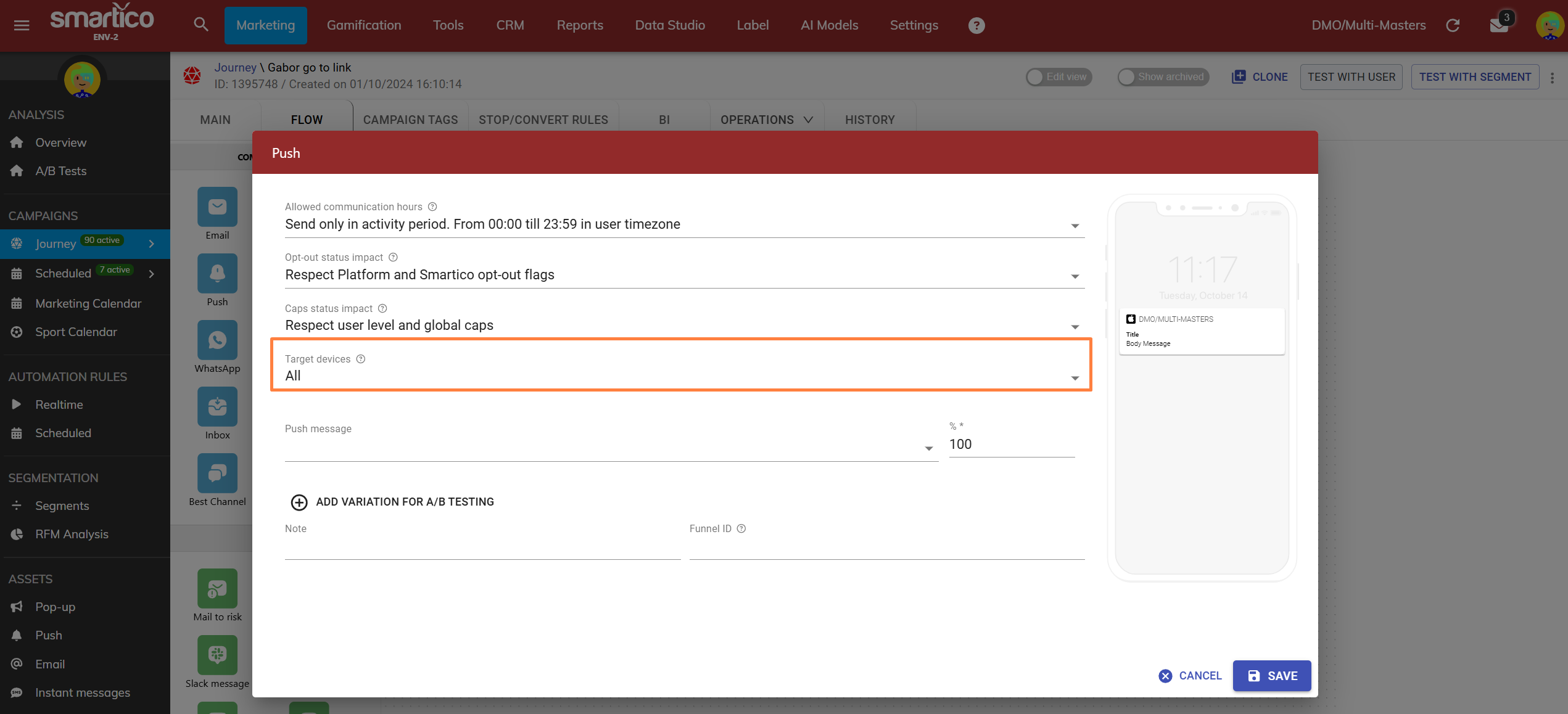Open the Push message dropdown
This screenshot has height=714, width=1568.
(611, 448)
